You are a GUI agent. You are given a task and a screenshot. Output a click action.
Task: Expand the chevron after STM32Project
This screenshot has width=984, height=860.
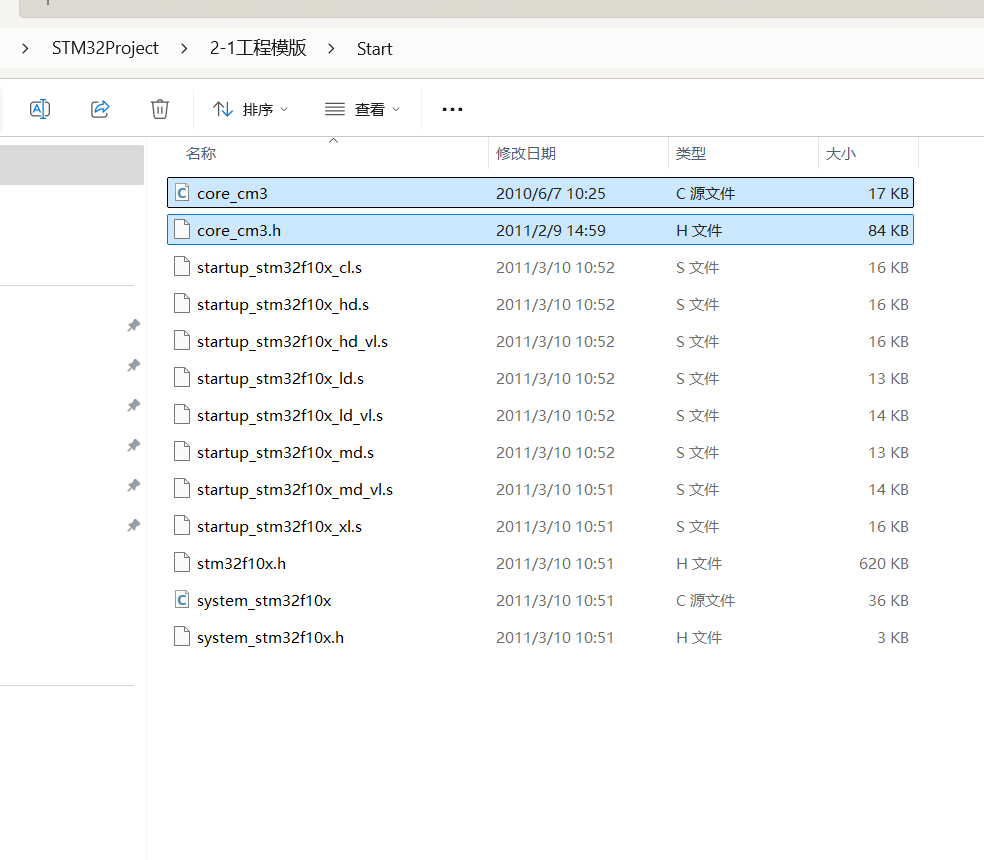pyautogui.click(x=184, y=48)
